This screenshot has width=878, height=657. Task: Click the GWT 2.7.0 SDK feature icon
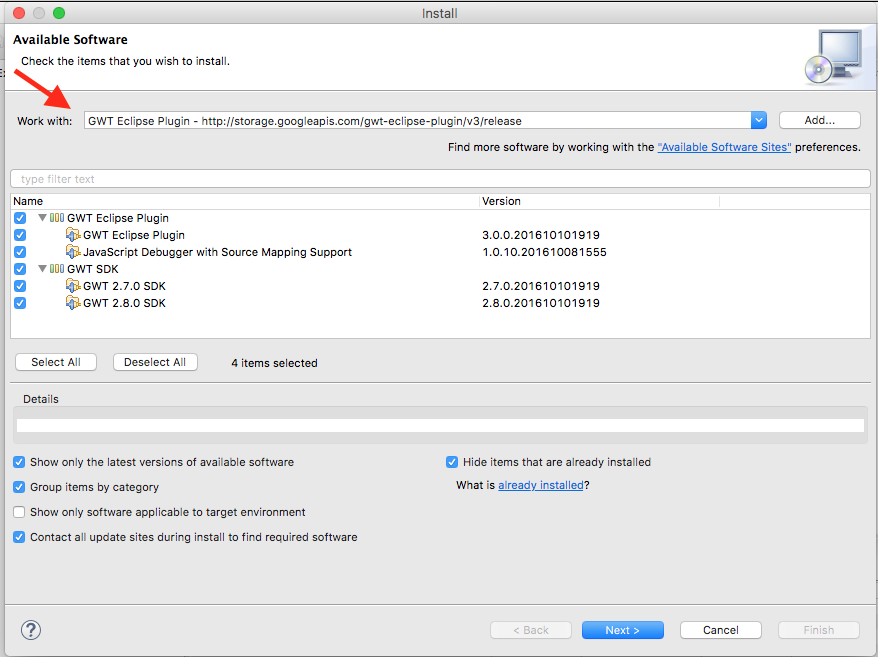pos(73,286)
